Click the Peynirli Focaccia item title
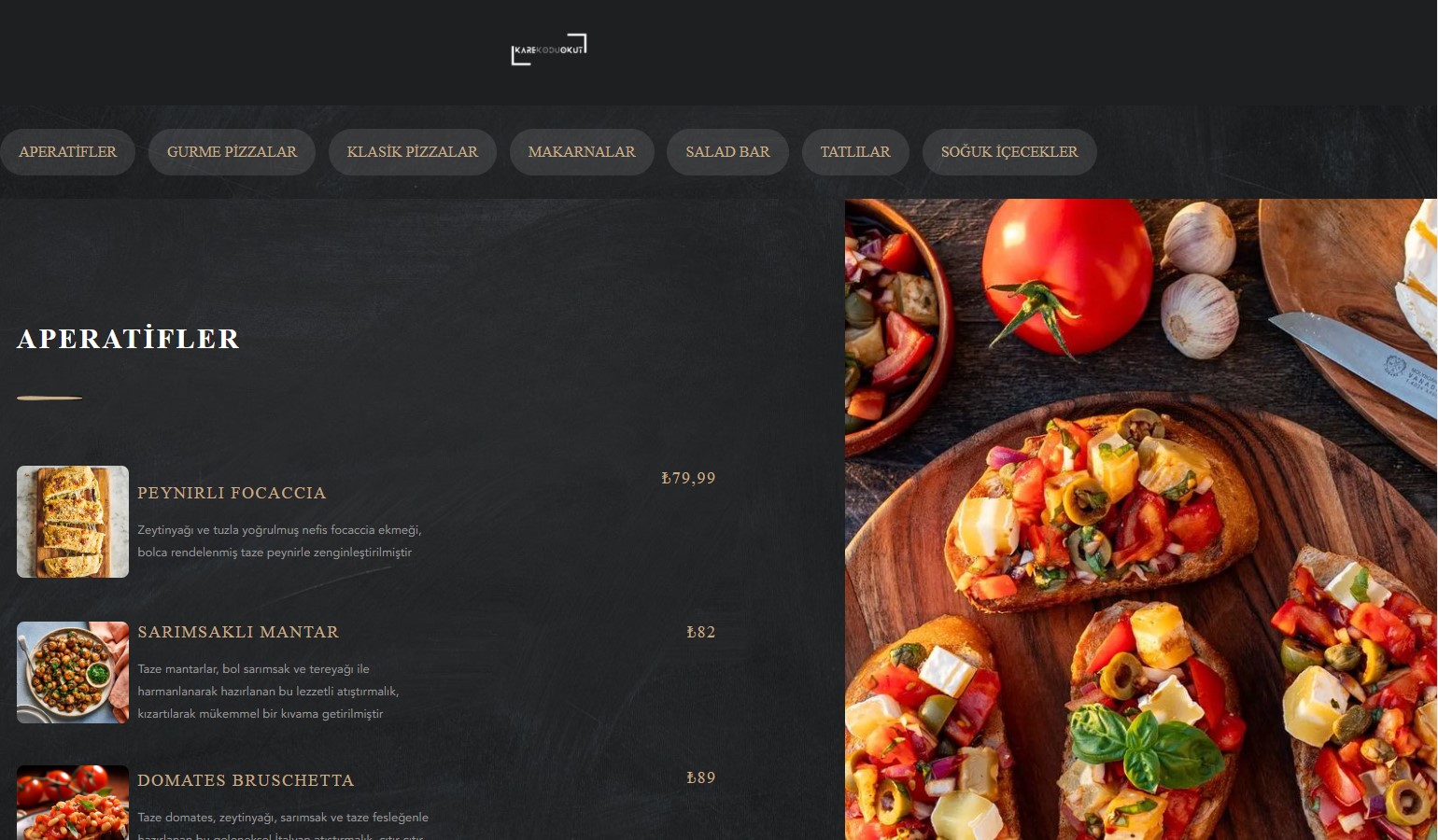The height and width of the screenshot is (840, 1438). (x=232, y=493)
